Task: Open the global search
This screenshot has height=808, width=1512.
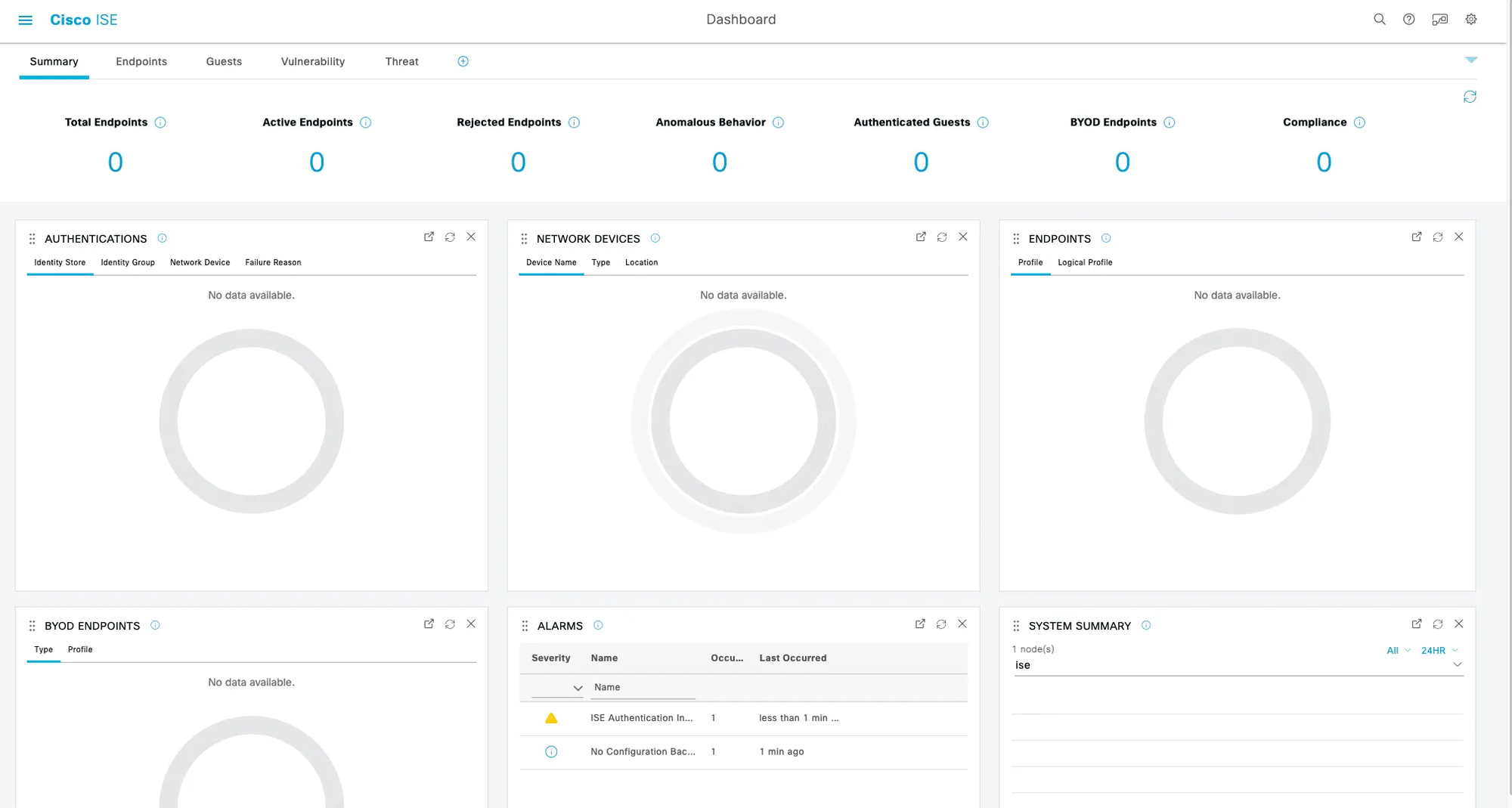Action: pyautogui.click(x=1379, y=19)
